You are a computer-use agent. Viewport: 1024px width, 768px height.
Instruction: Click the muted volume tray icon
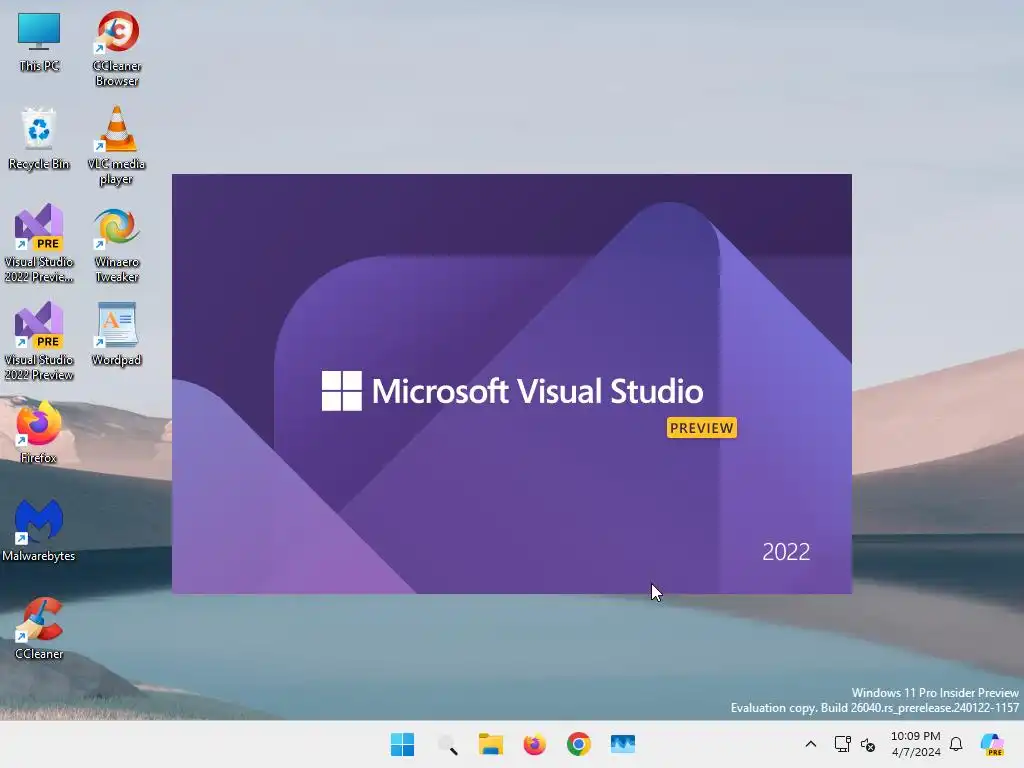(x=868, y=744)
